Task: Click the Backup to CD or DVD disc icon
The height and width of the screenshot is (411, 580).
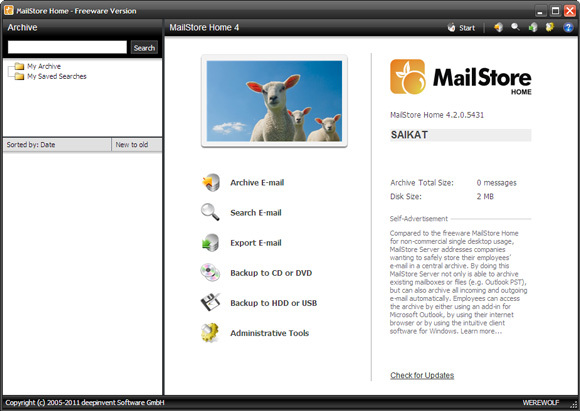Action: [x=210, y=273]
